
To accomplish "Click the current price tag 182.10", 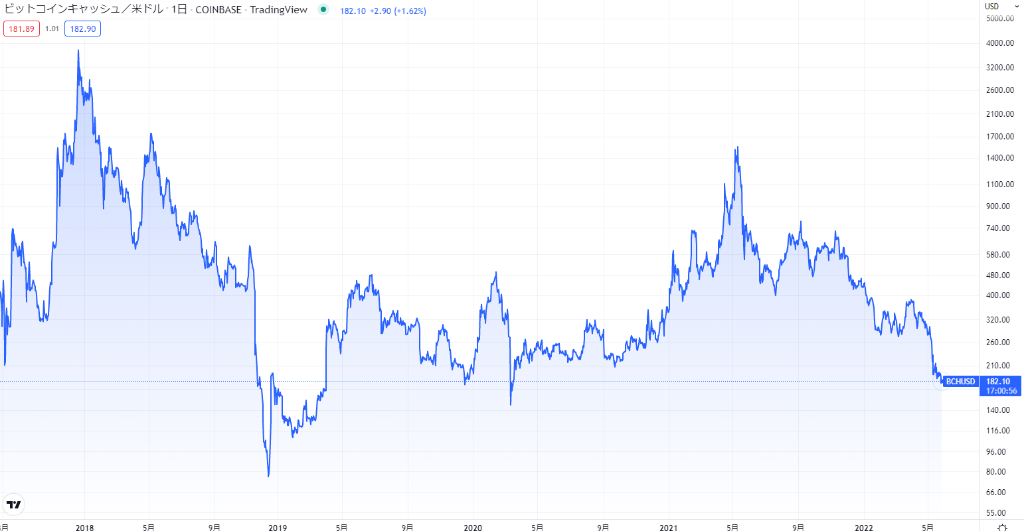I will pos(999,381).
